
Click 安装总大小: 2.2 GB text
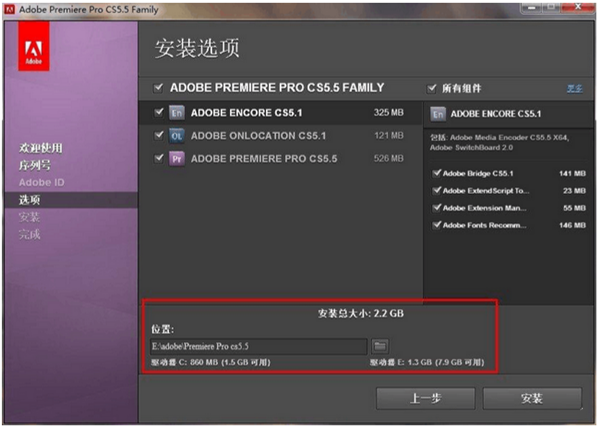click(x=360, y=314)
